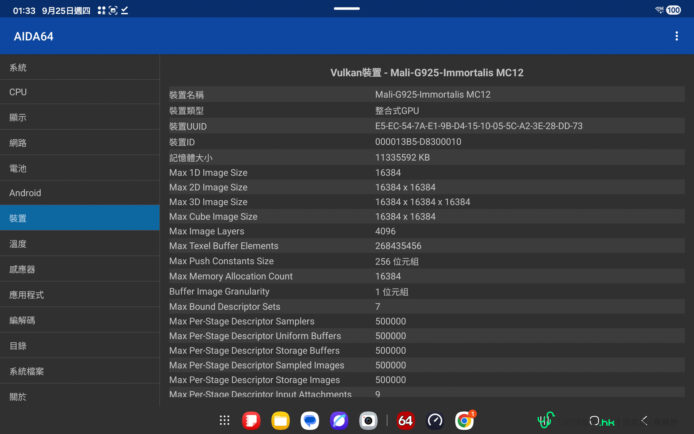Viewport: 694px width, 434px height.
Task: Tap the Max Bound Descriptor Sets row
Action: 426,307
